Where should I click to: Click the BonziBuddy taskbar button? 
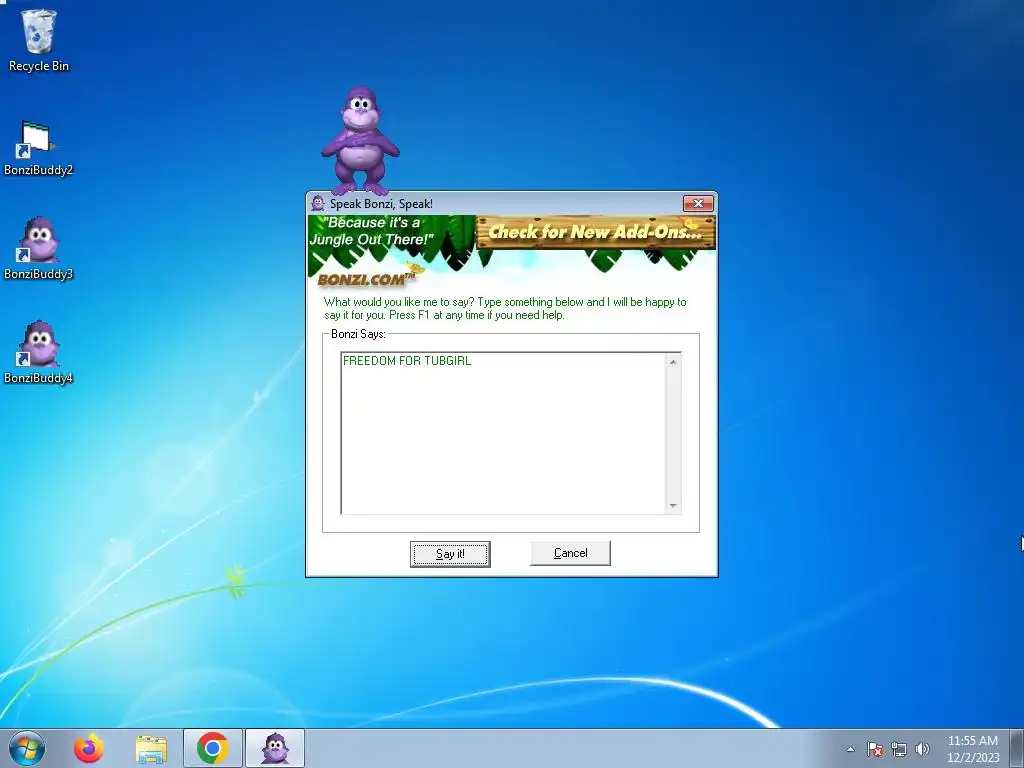point(275,748)
